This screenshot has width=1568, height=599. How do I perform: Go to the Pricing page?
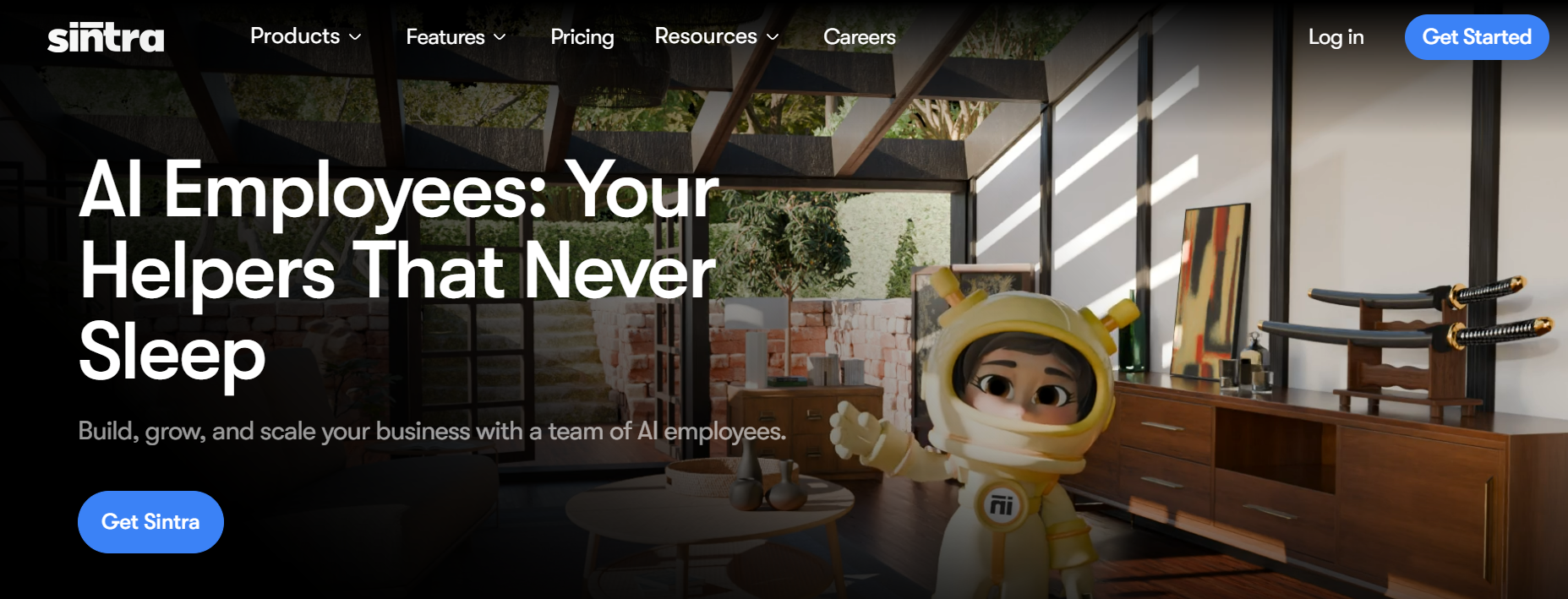[x=582, y=37]
